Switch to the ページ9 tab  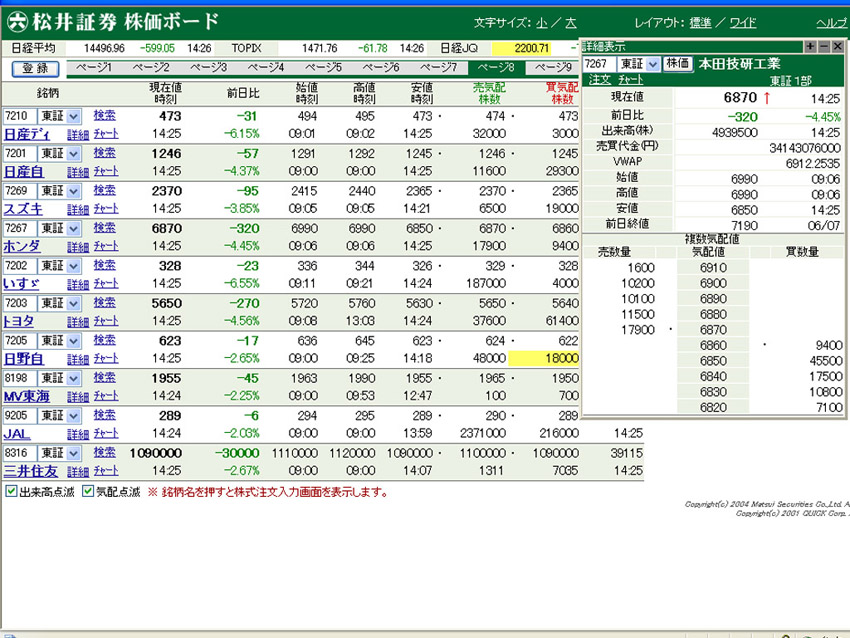553,68
